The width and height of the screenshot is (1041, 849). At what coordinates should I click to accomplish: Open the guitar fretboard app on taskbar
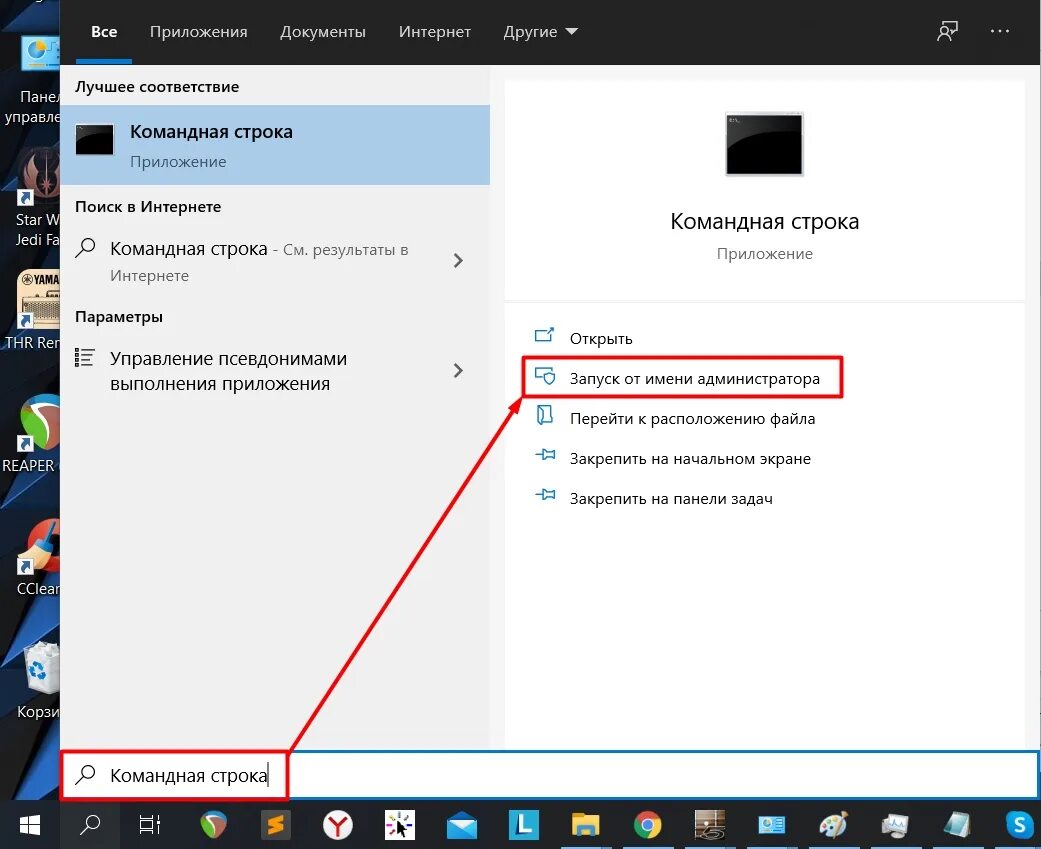709,825
